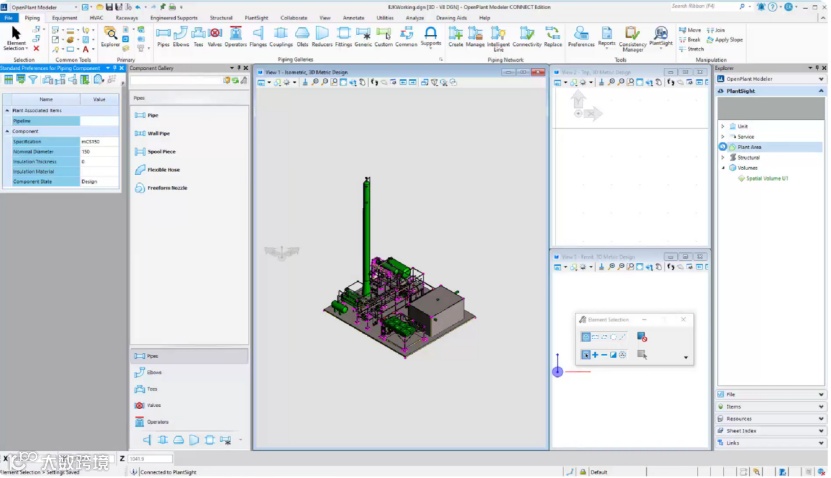Open the Pipes gallery in ribbon
The height and width of the screenshot is (478, 831).
pyautogui.click(x=163, y=37)
